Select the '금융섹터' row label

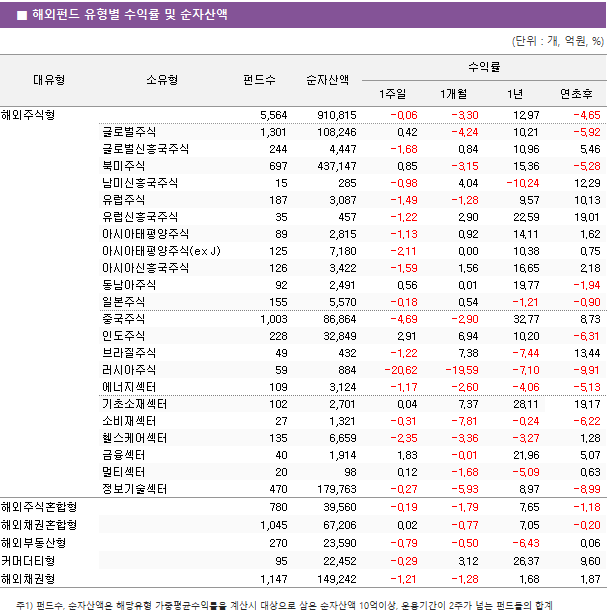pyautogui.click(x=124, y=455)
